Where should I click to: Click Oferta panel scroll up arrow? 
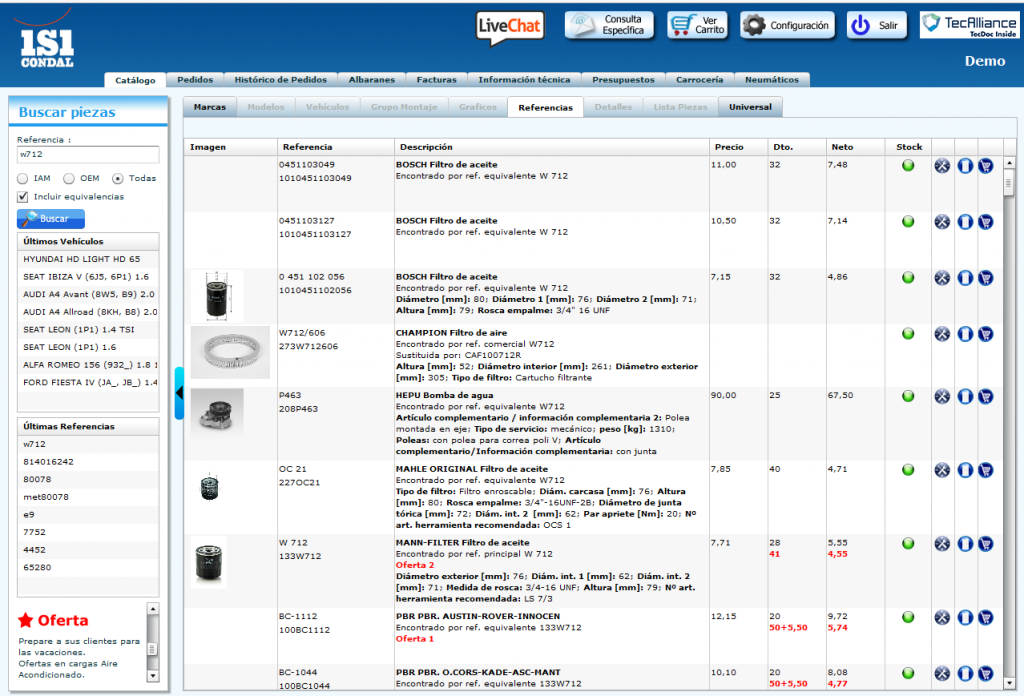tap(153, 609)
